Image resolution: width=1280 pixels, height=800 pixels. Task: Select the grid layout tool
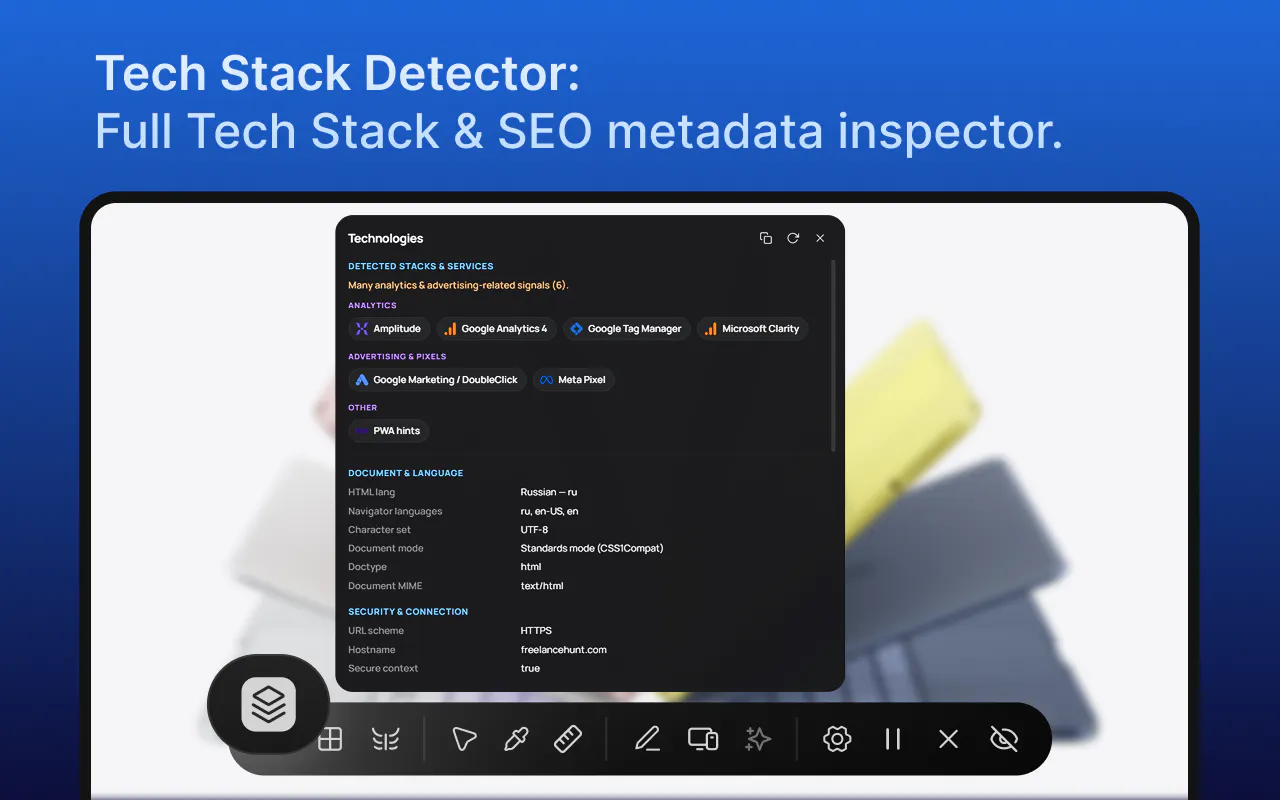330,739
